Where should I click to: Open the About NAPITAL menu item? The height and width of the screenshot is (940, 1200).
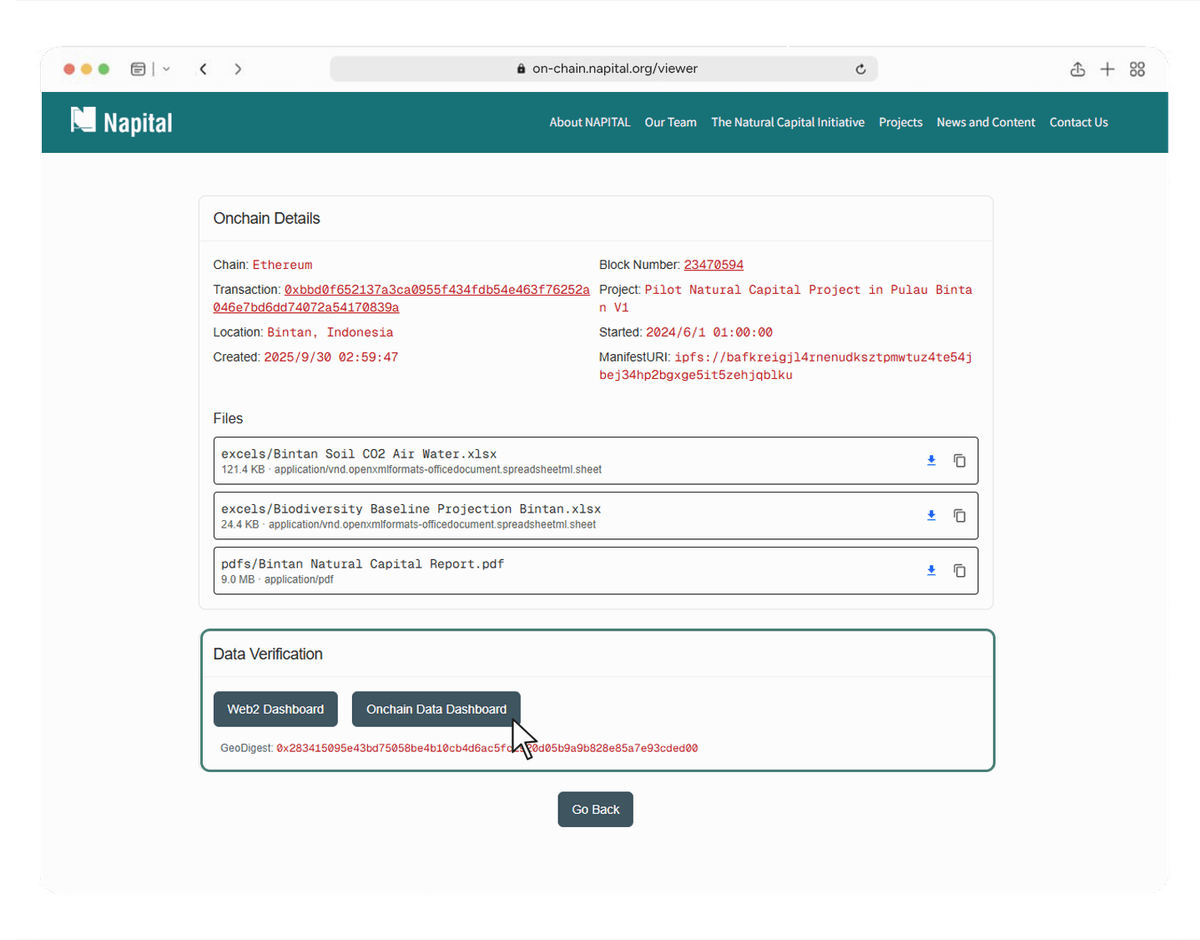pos(590,122)
